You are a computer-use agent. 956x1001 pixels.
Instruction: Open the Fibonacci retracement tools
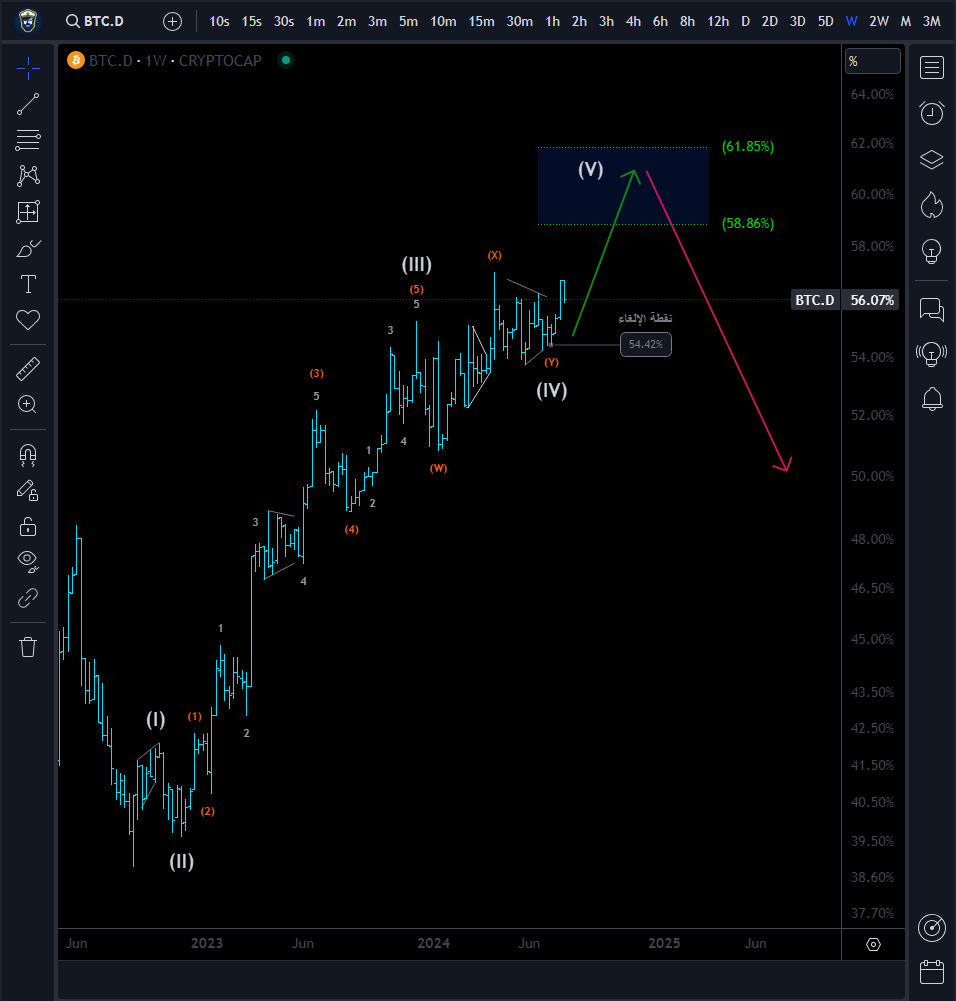pyautogui.click(x=28, y=140)
